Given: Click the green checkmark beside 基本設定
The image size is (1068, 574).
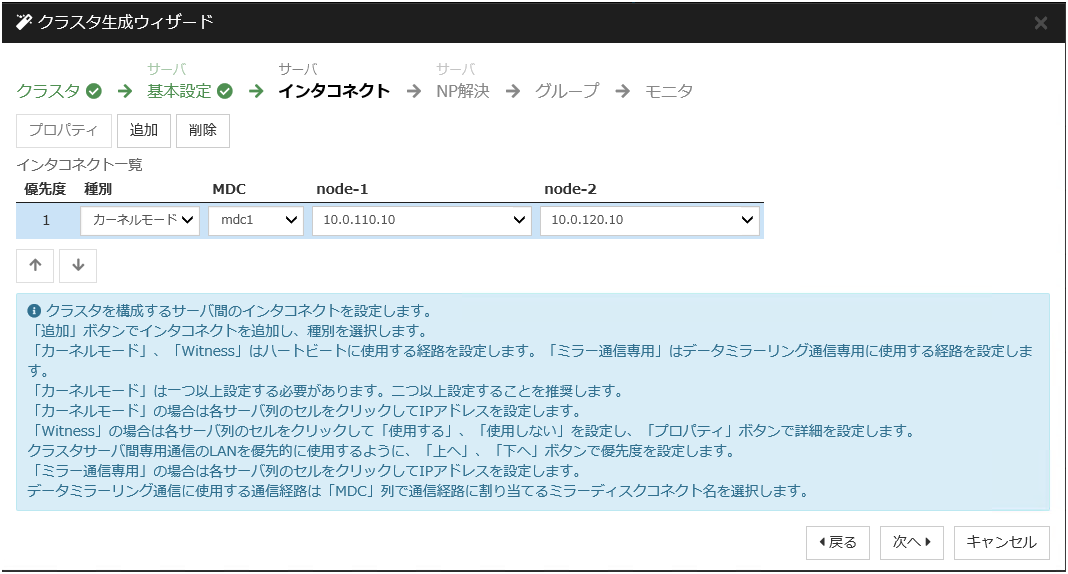Looking at the screenshot, I should pyautogui.click(x=225, y=91).
